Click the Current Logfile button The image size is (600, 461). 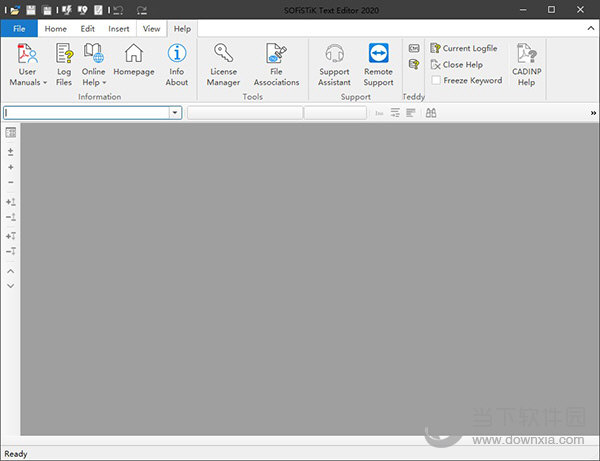[464, 48]
